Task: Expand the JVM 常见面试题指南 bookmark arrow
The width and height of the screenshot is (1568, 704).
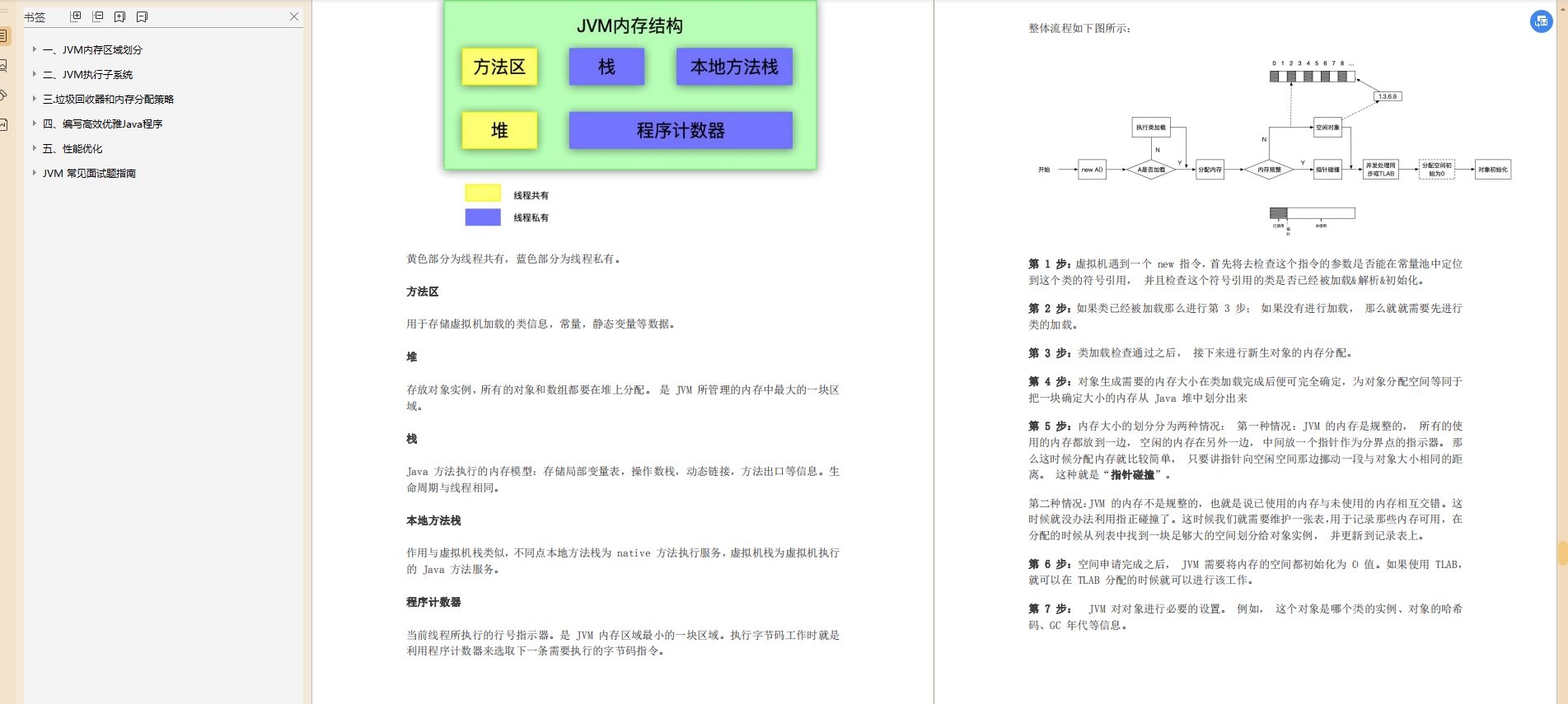Action: [x=34, y=173]
